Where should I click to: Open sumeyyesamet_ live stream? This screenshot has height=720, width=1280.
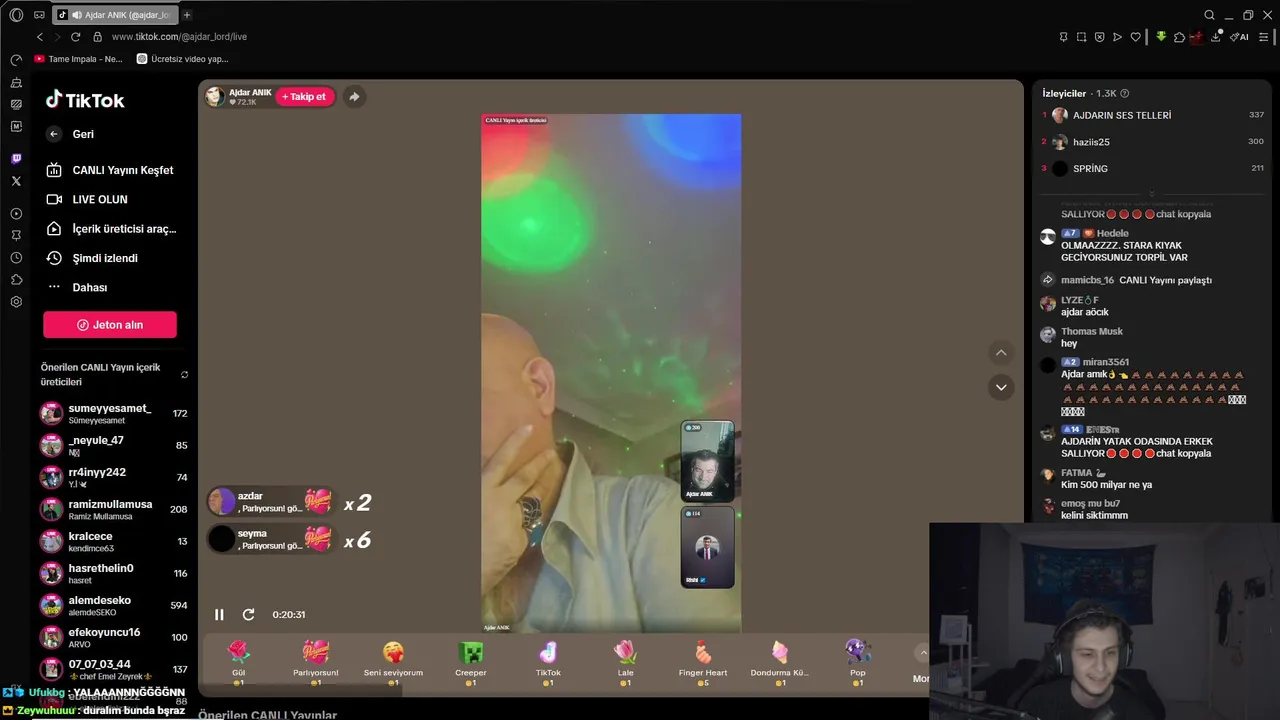tap(114, 413)
